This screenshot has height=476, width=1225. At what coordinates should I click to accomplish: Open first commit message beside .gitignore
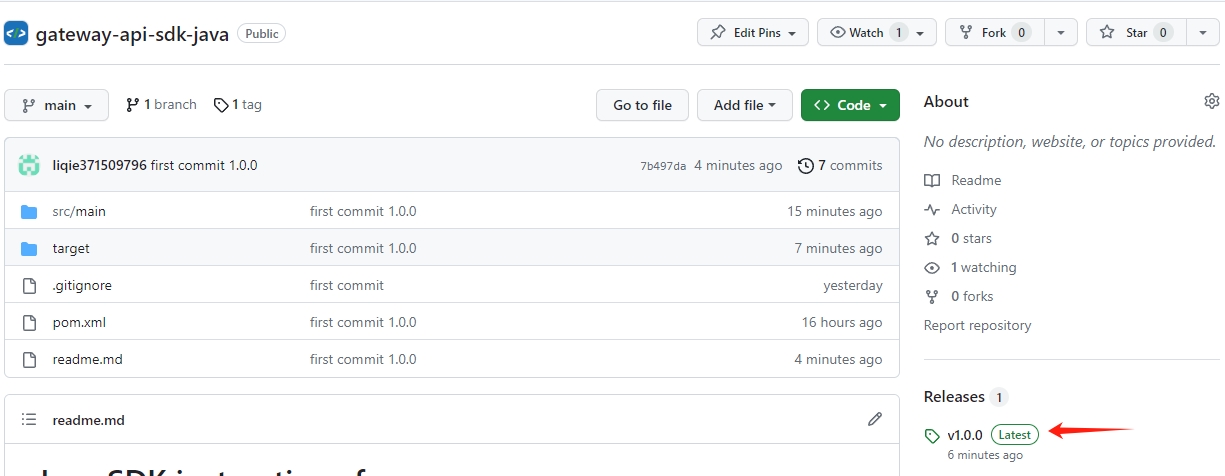(x=347, y=285)
